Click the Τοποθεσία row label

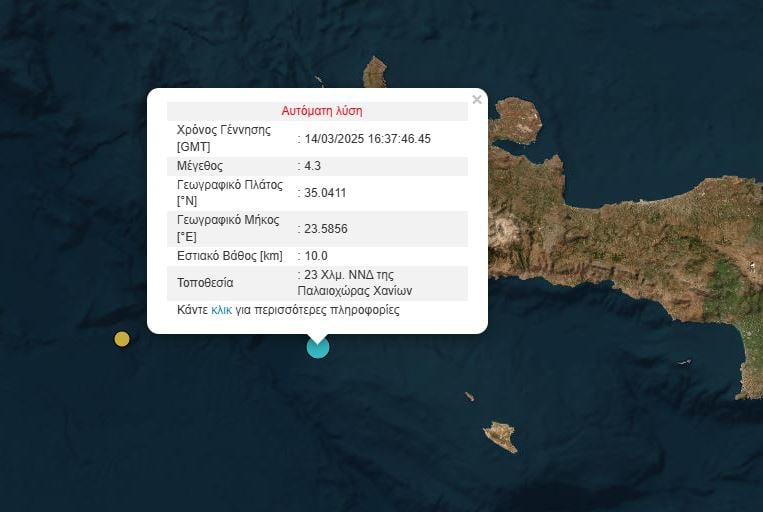click(x=205, y=283)
